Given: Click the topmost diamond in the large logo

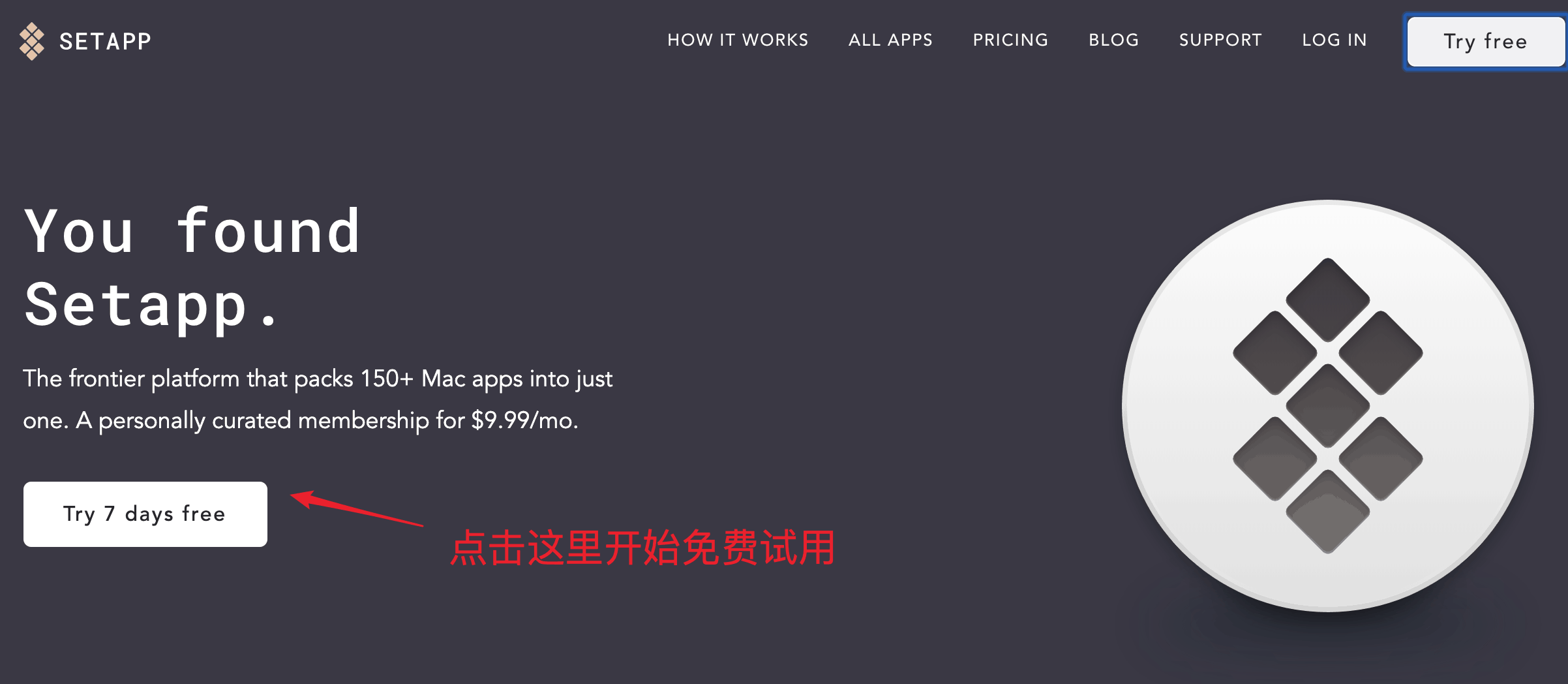Looking at the screenshot, I should coord(1328,300).
